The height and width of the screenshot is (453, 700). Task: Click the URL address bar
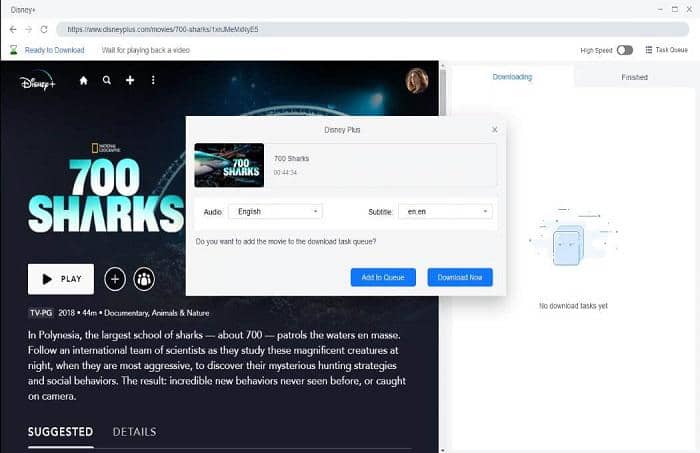coord(372,29)
